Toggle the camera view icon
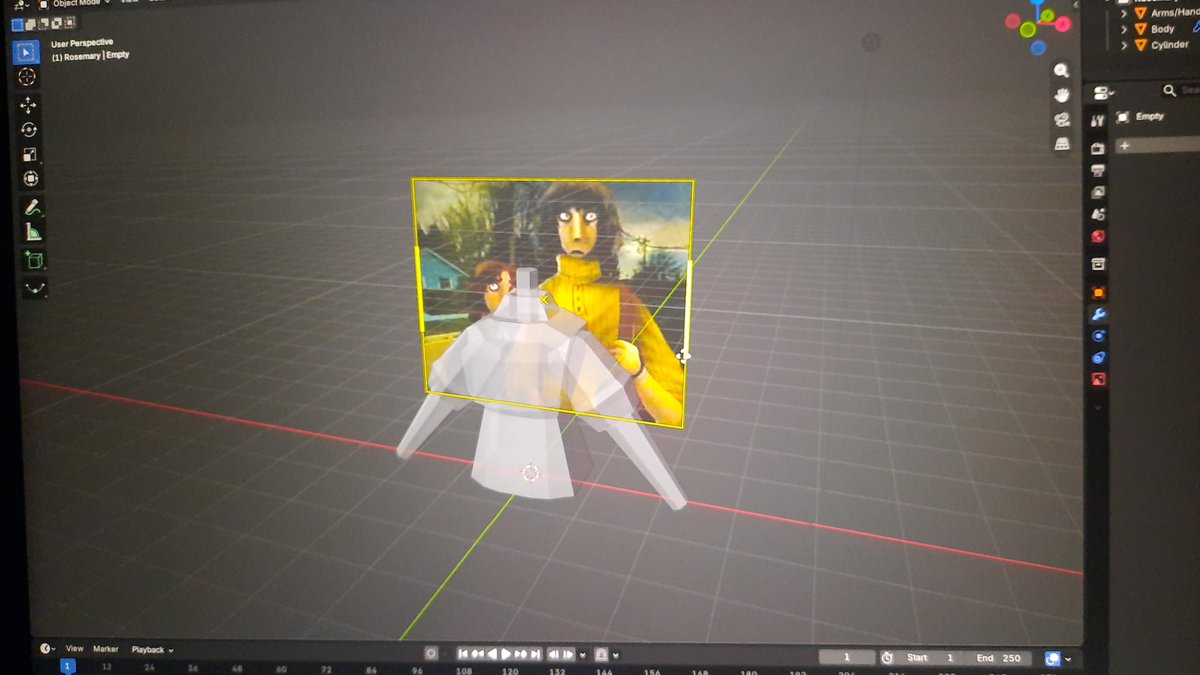 coord(1062,119)
